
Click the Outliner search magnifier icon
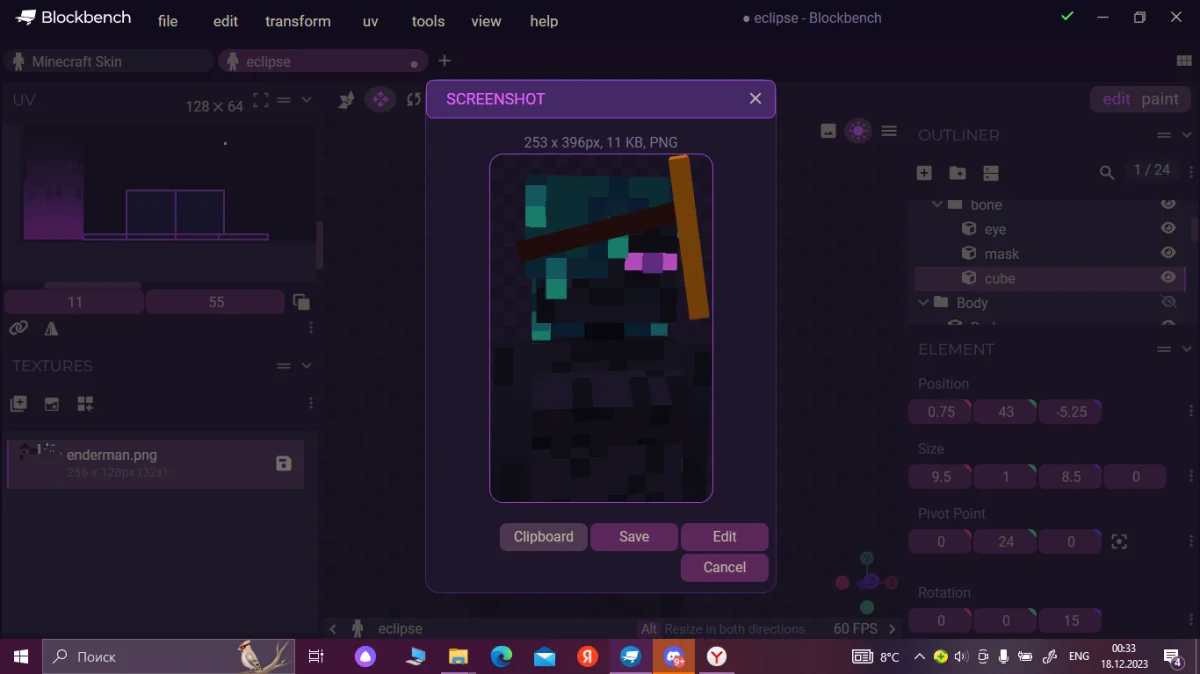pos(1107,172)
